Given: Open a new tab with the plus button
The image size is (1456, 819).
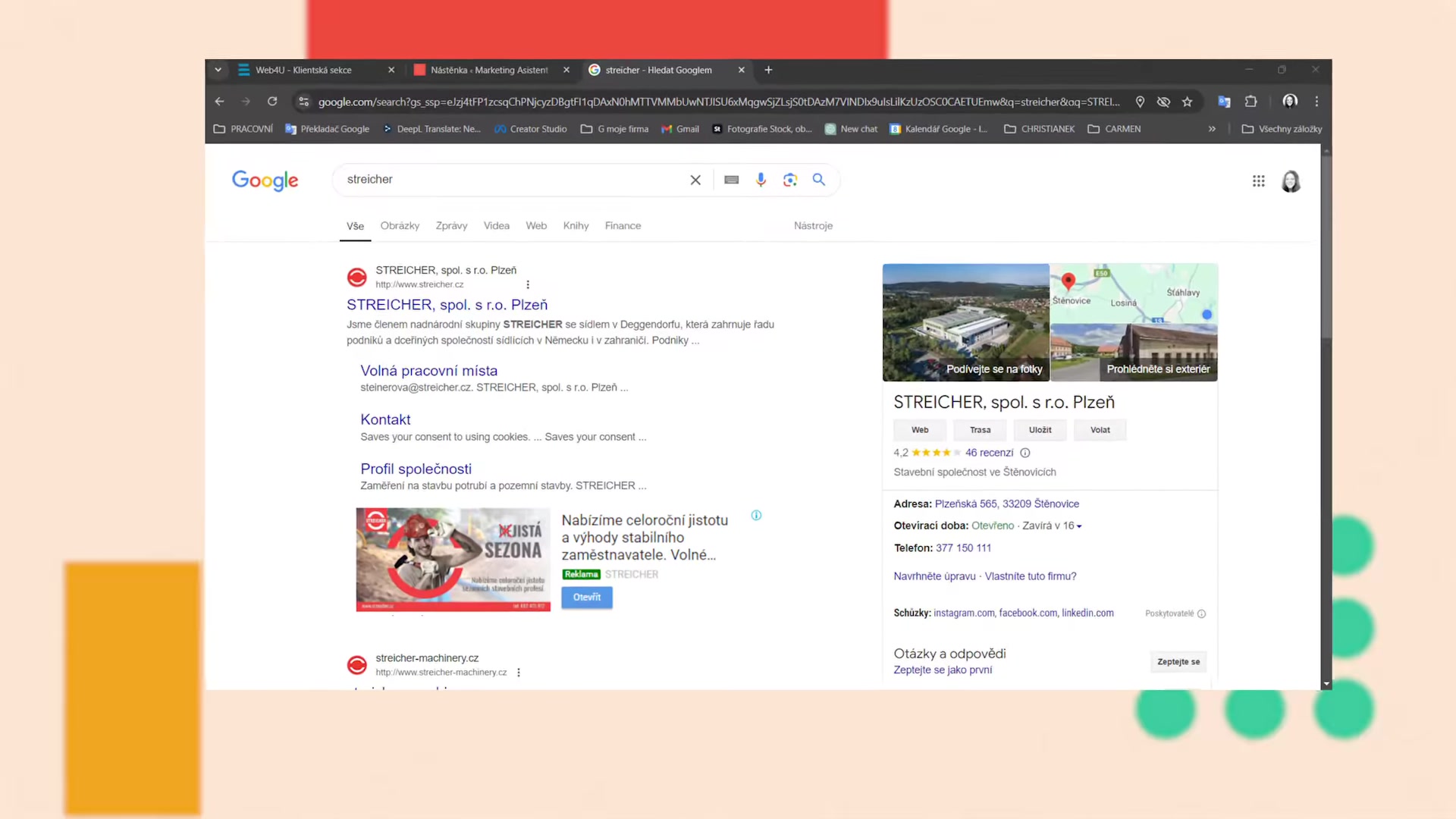Looking at the screenshot, I should 768,70.
